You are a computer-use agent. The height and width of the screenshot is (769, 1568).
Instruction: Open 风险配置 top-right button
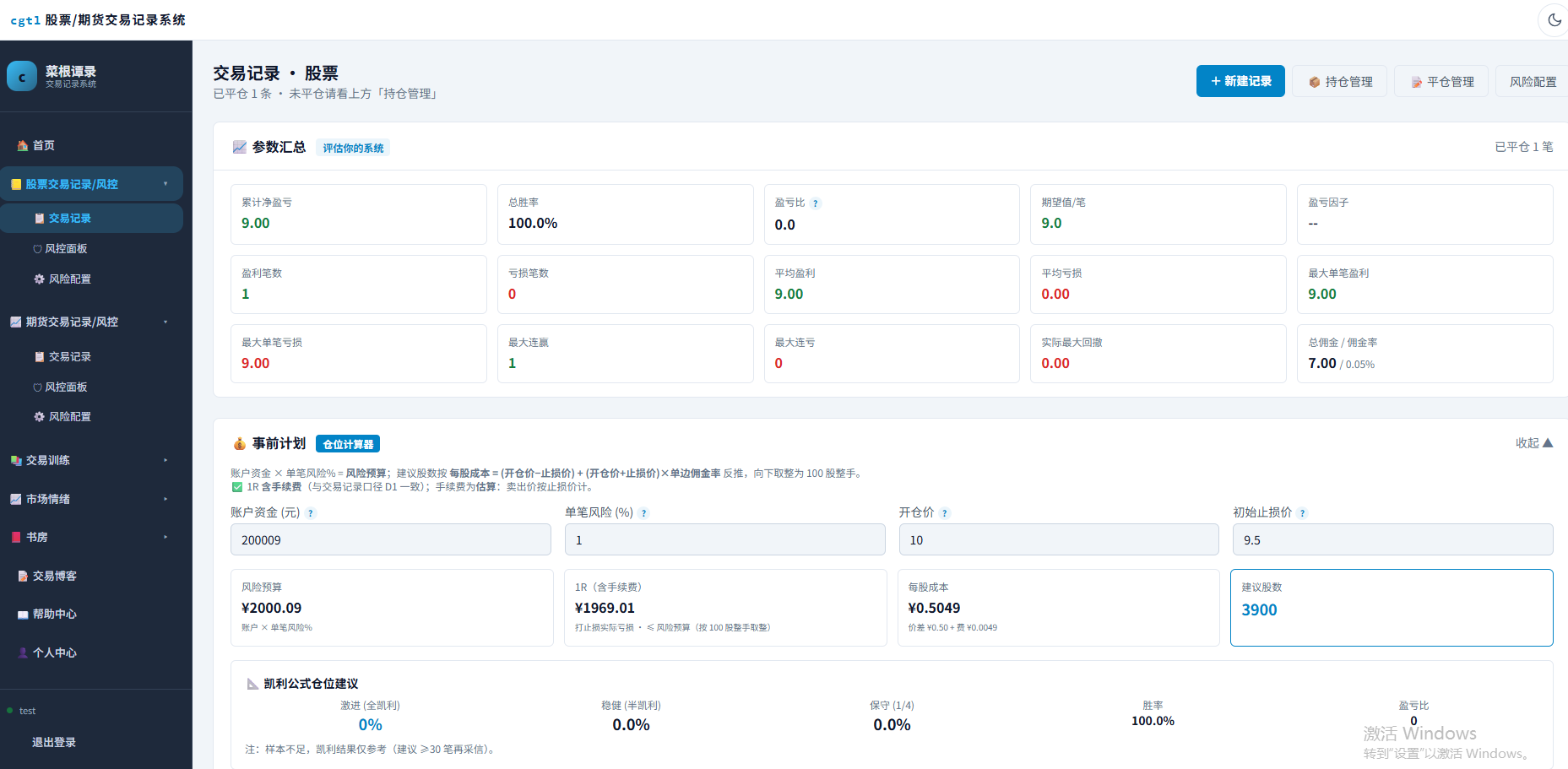pos(1533,81)
